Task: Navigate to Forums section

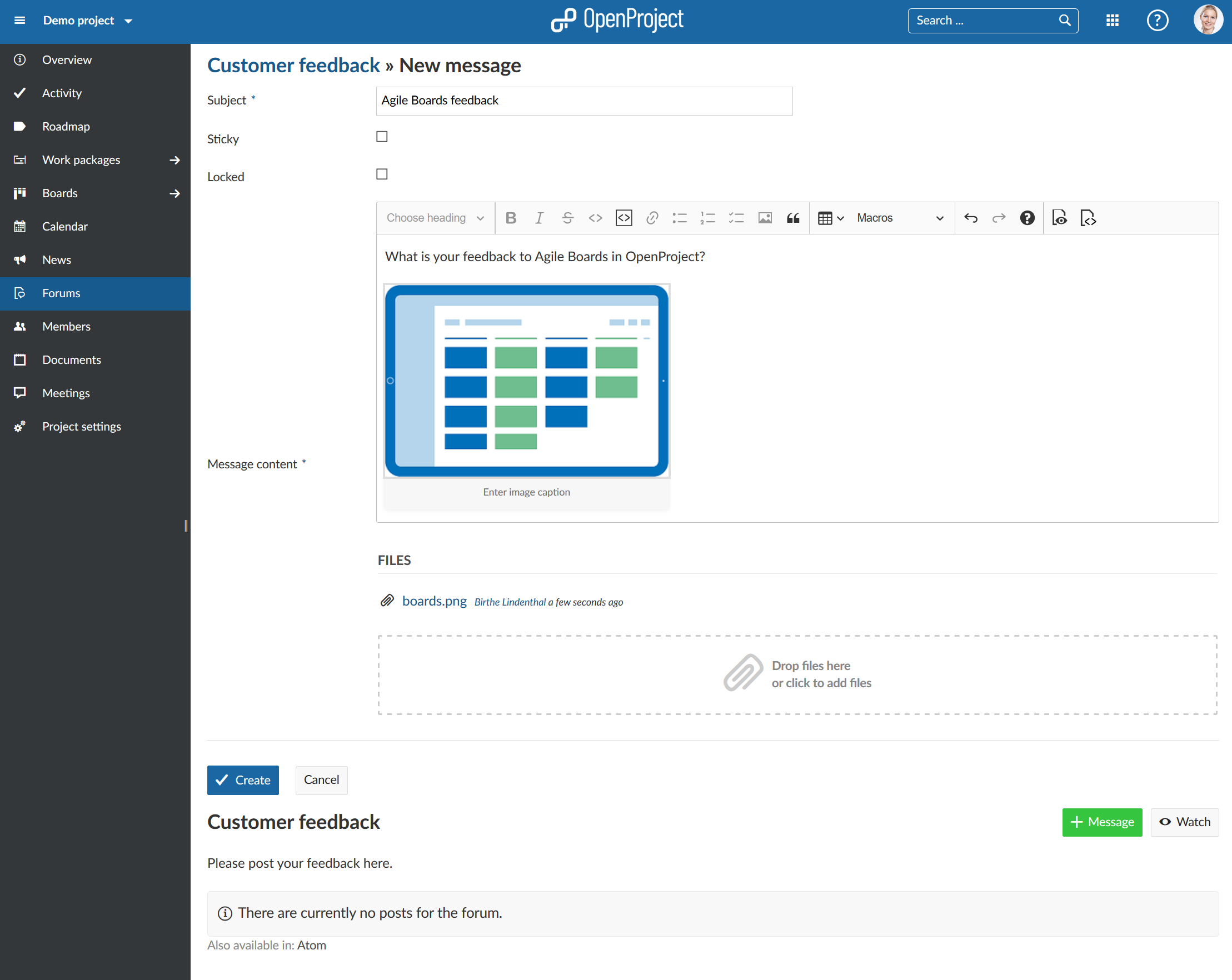Action: click(x=61, y=292)
